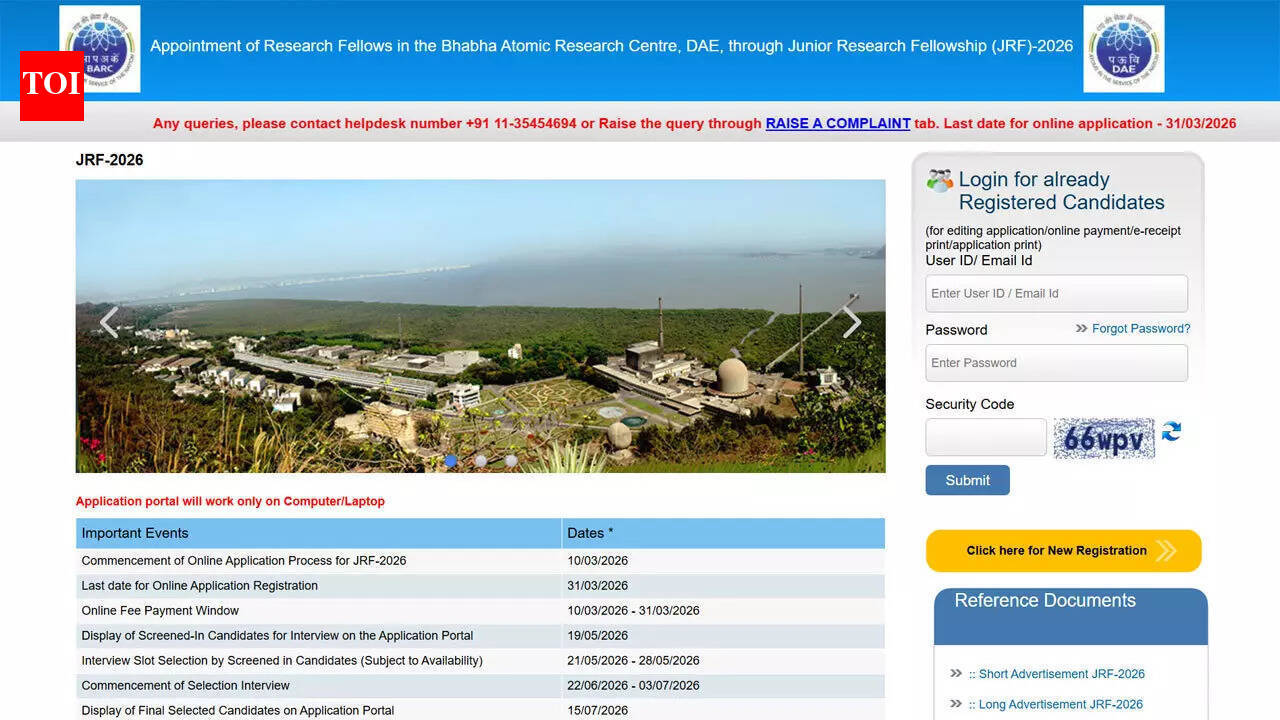Click the DAE logo in header
The width and height of the screenshot is (1280, 720).
1123,48
